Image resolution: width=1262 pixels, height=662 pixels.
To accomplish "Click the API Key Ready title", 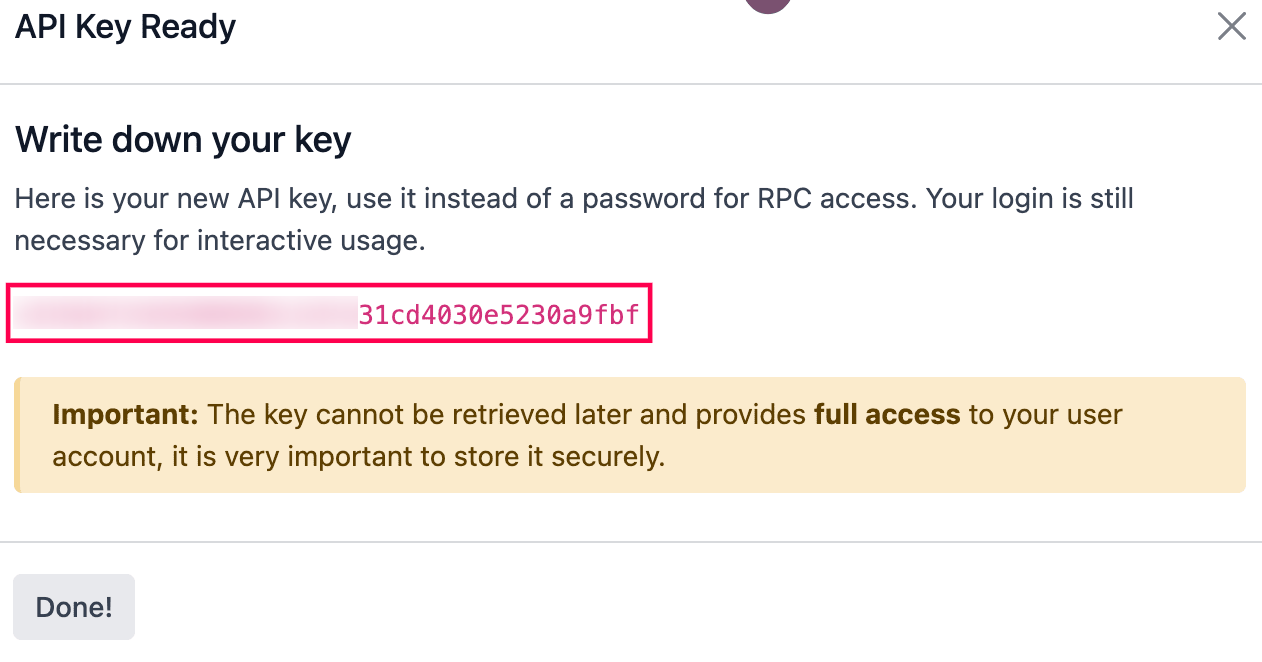I will [125, 27].
